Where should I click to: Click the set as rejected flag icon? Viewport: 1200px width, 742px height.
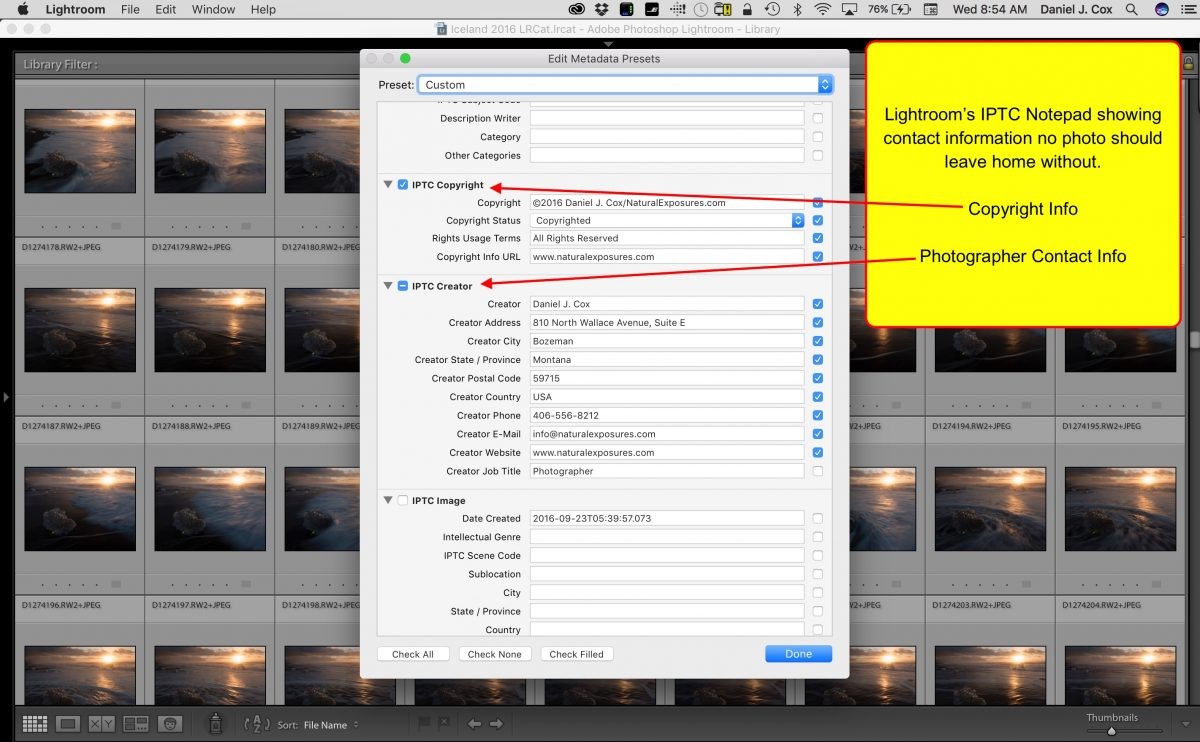[x=443, y=723]
